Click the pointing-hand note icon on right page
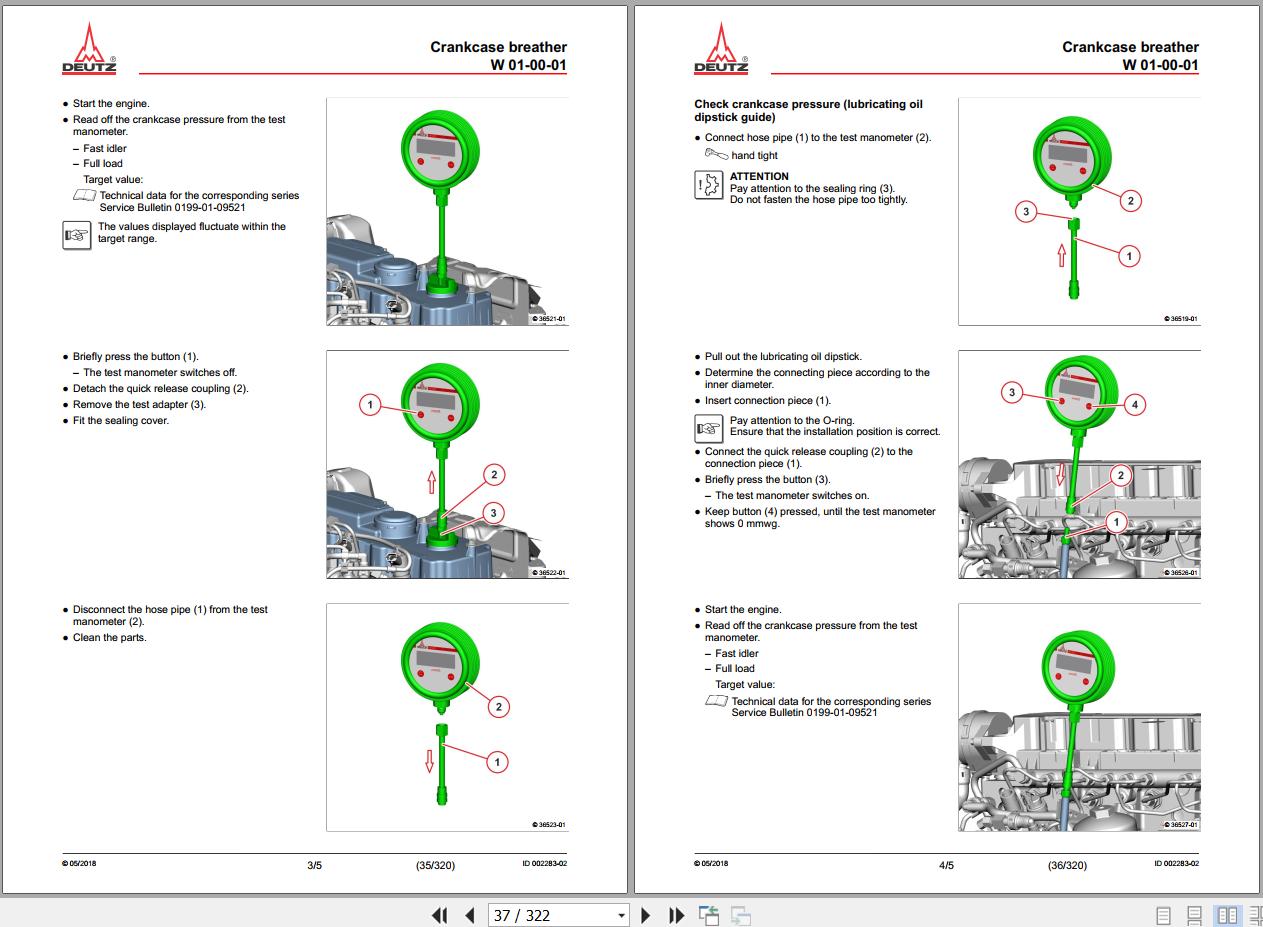The image size is (1263, 927). pos(708,429)
